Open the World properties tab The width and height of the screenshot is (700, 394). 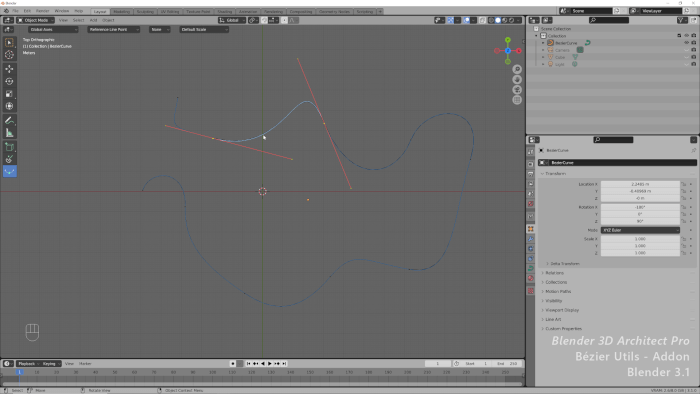point(530,204)
